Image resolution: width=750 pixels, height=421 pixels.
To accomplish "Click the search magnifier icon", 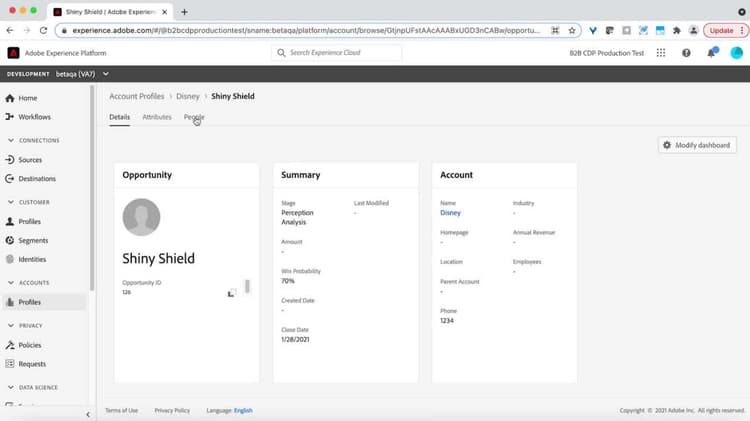I will pyautogui.click(x=281, y=53).
